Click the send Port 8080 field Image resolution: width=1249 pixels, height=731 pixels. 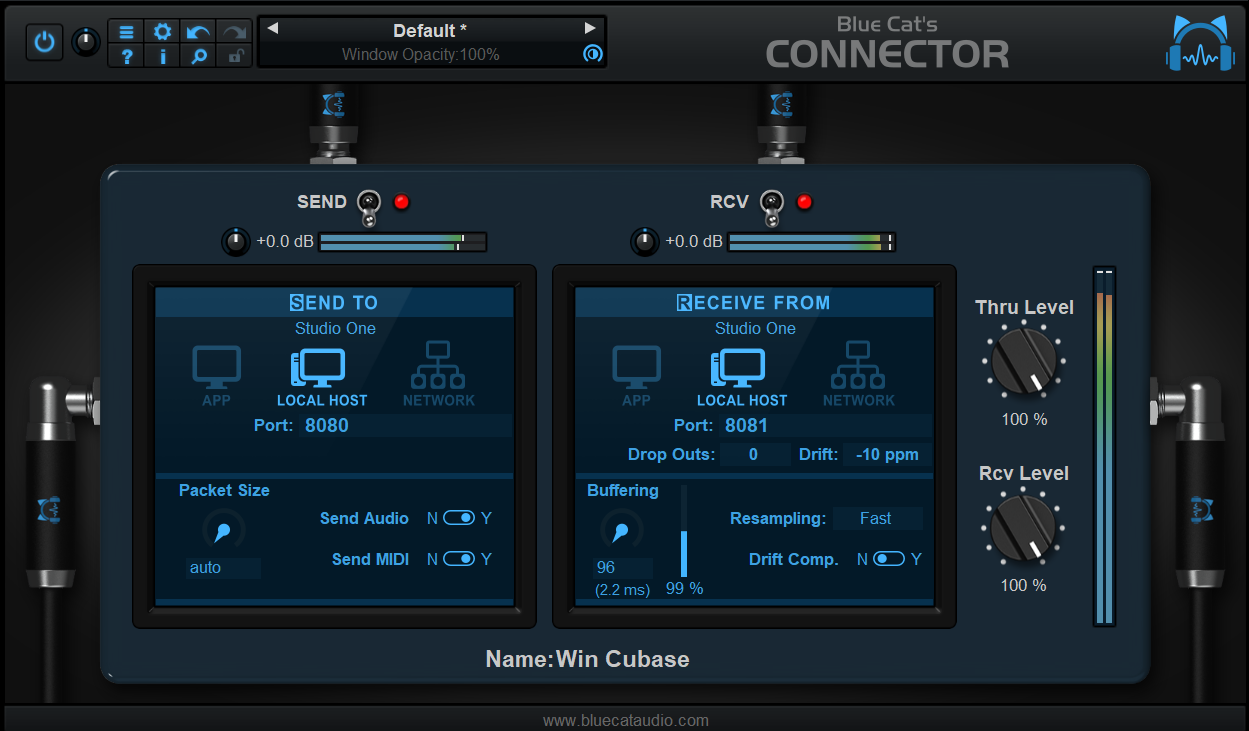(404, 426)
